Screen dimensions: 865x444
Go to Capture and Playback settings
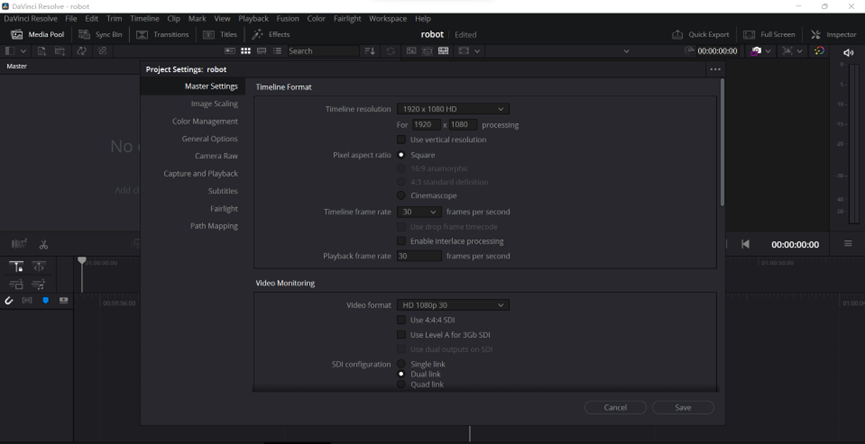click(200, 174)
